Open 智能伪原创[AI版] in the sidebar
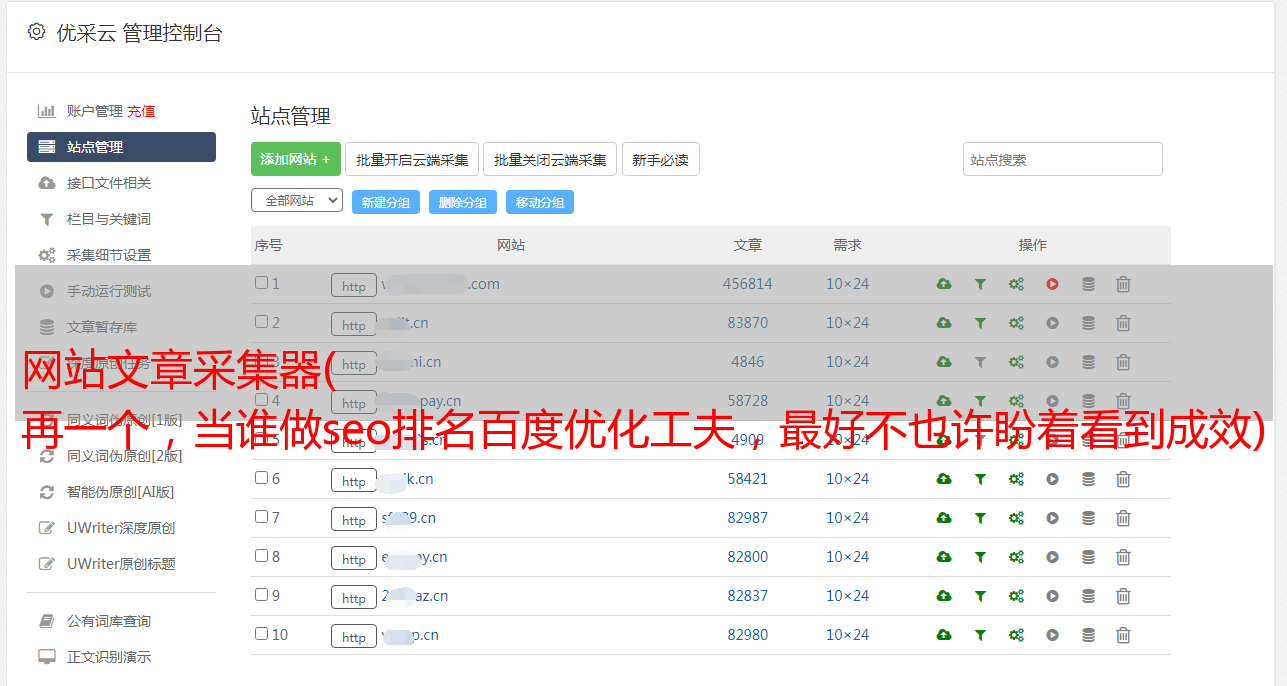 121,492
